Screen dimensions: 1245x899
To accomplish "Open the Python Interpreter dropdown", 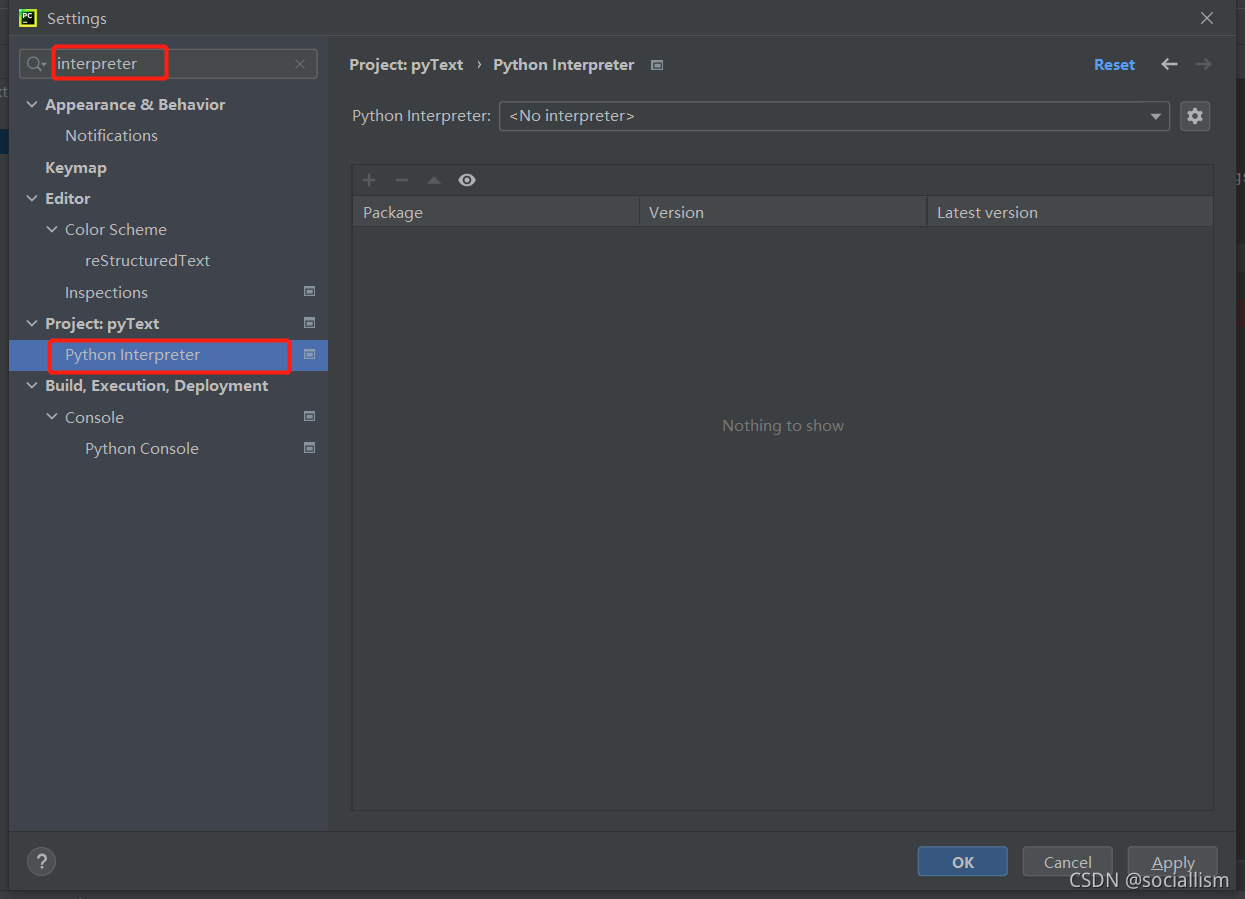I will (x=834, y=116).
